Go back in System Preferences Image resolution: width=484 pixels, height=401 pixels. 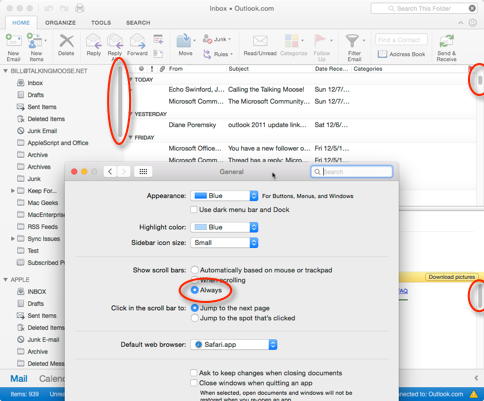point(110,172)
